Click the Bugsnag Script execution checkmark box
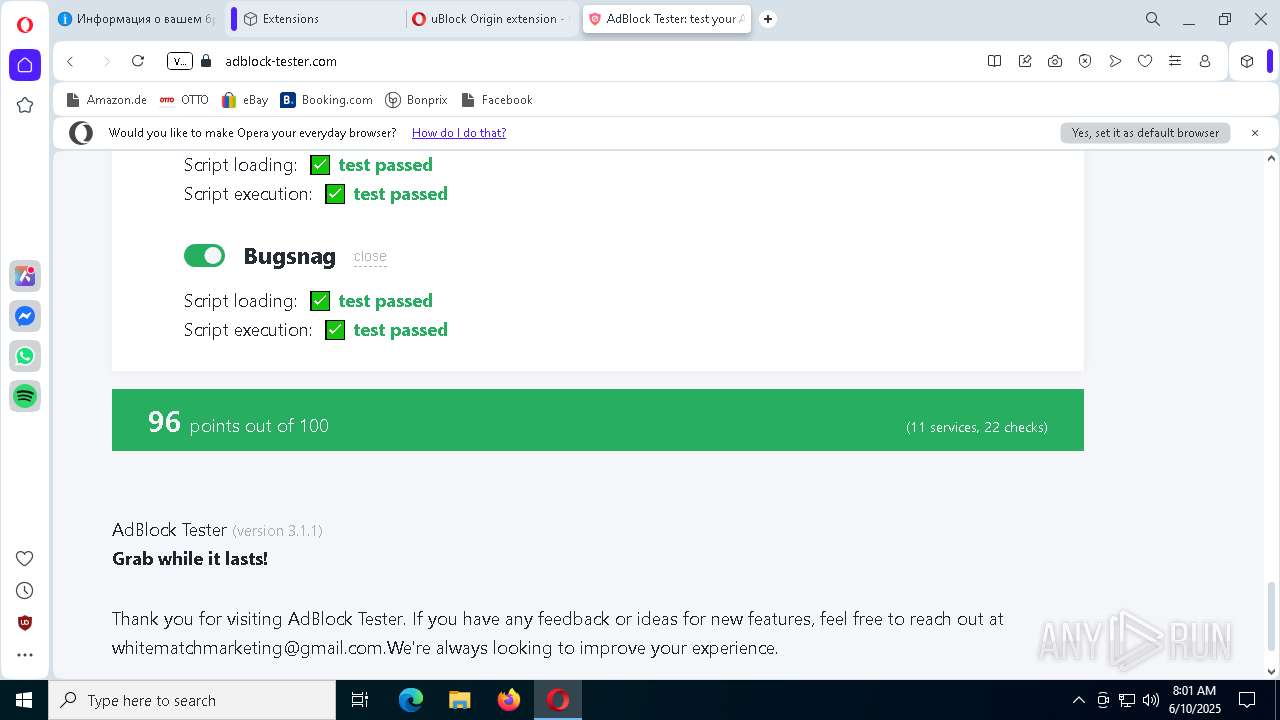 [335, 330]
